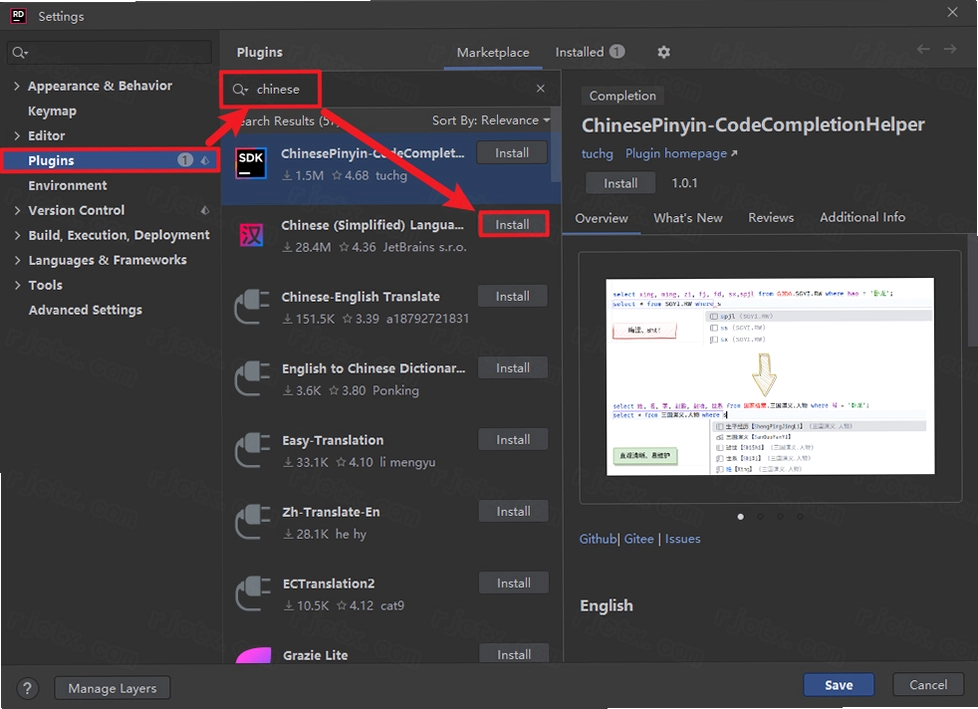
Task: Click the Easy-Translation plug icon
Action: 252,450
